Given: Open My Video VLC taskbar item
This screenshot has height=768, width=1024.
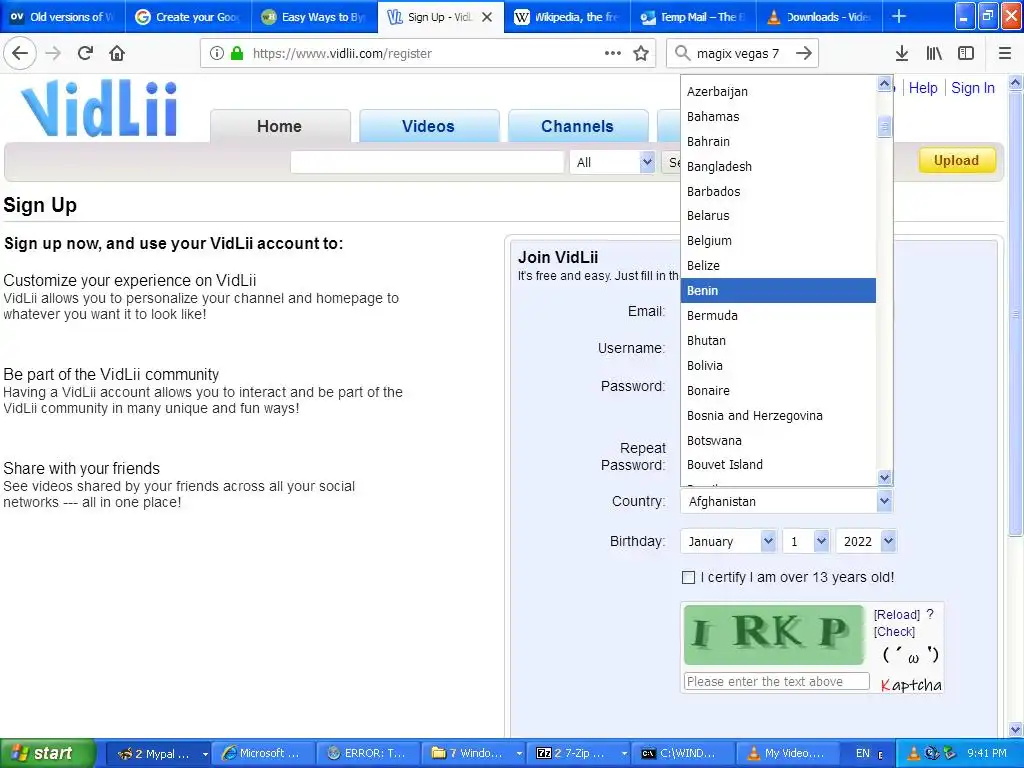Looking at the screenshot, I should tap(788, 753).
